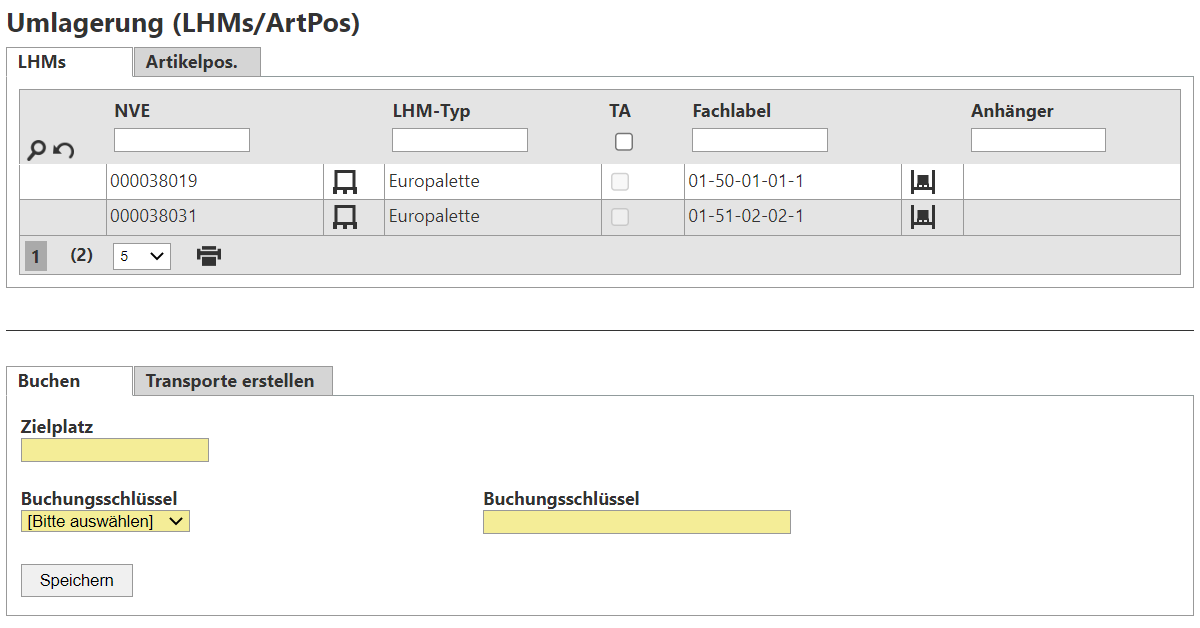
Task: Click the reset filter undo arrow icon
Action: 64,151
